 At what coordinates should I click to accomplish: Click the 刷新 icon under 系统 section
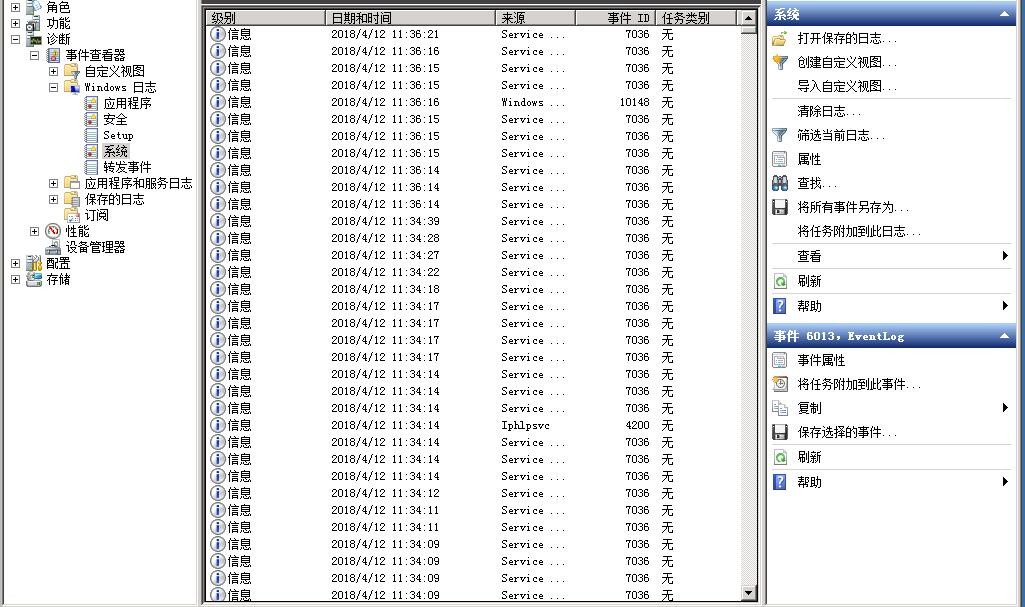779,282
